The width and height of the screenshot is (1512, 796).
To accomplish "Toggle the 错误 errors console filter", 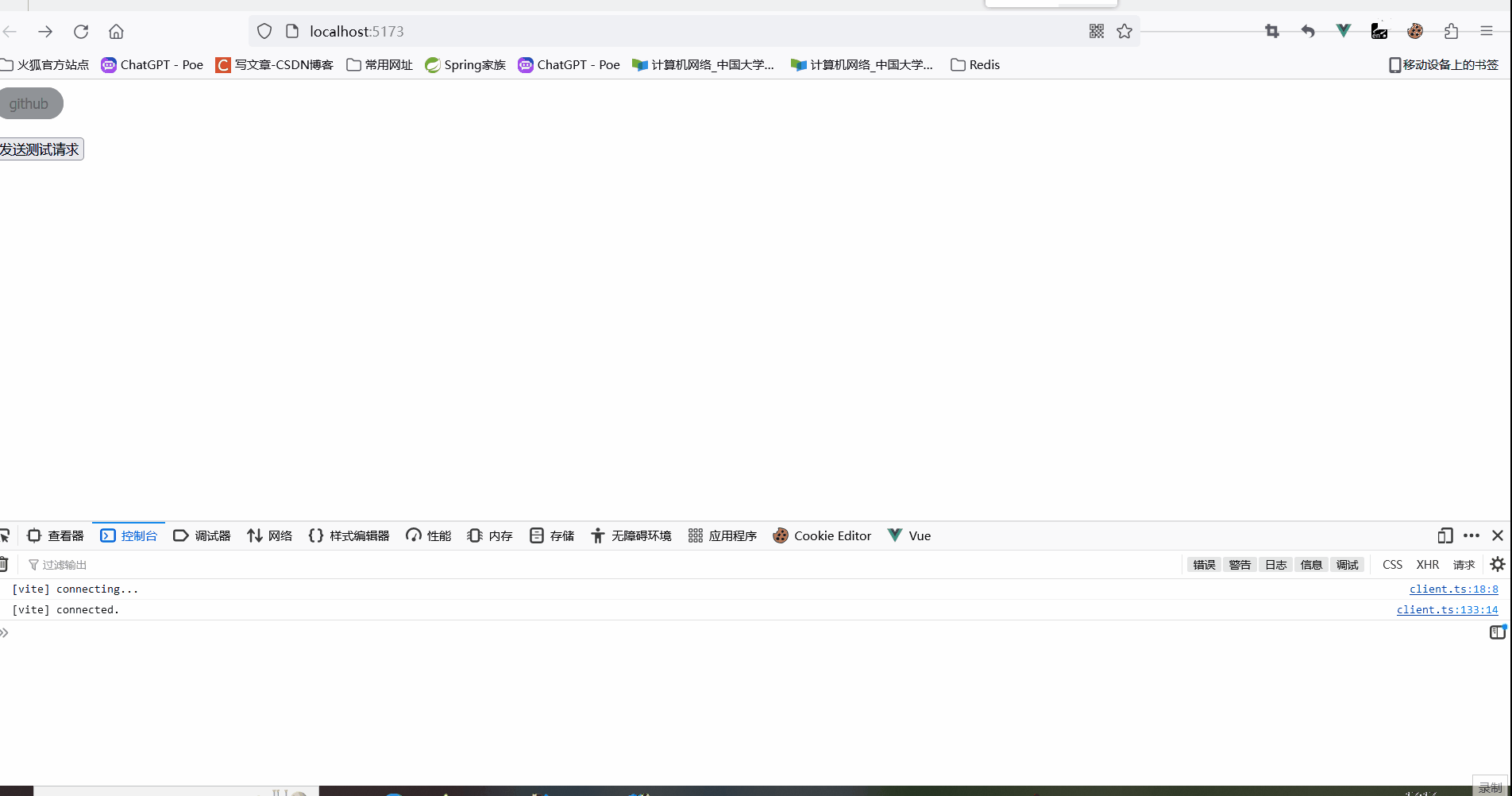I will (1204, 565).
